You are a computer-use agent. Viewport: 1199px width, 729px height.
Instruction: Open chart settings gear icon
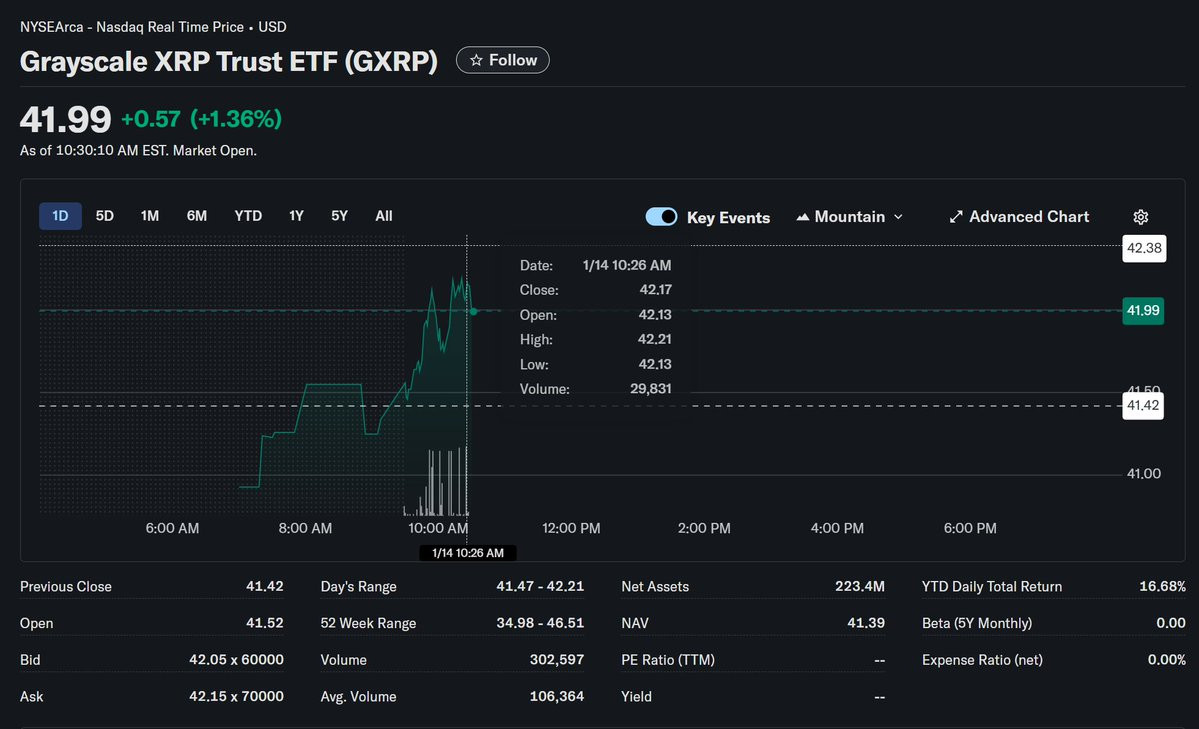point(1140,217)
